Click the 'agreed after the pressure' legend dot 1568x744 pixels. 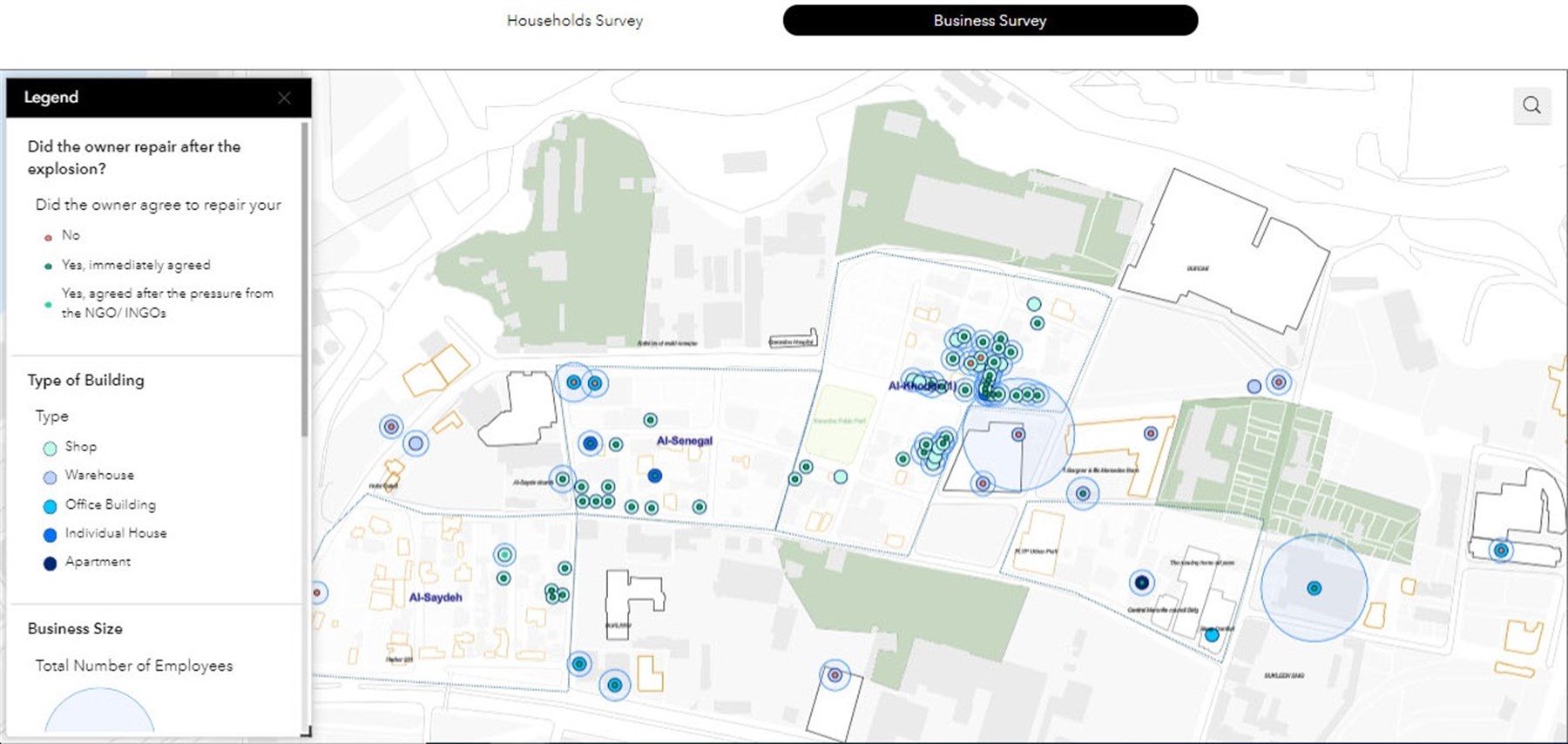coord(48,304)
